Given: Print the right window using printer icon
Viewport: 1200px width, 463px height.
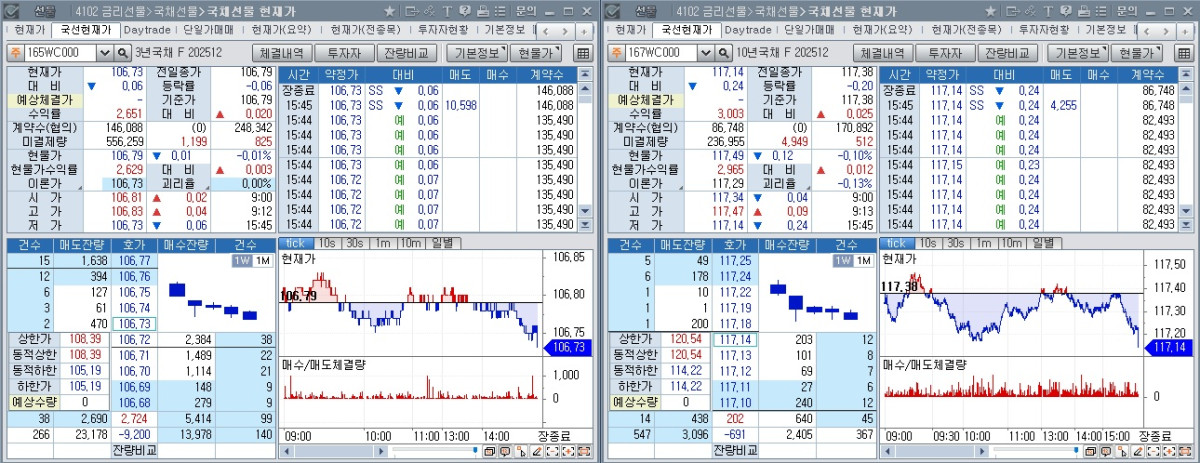Looking at the screenshot, I should click(1083, 10).
